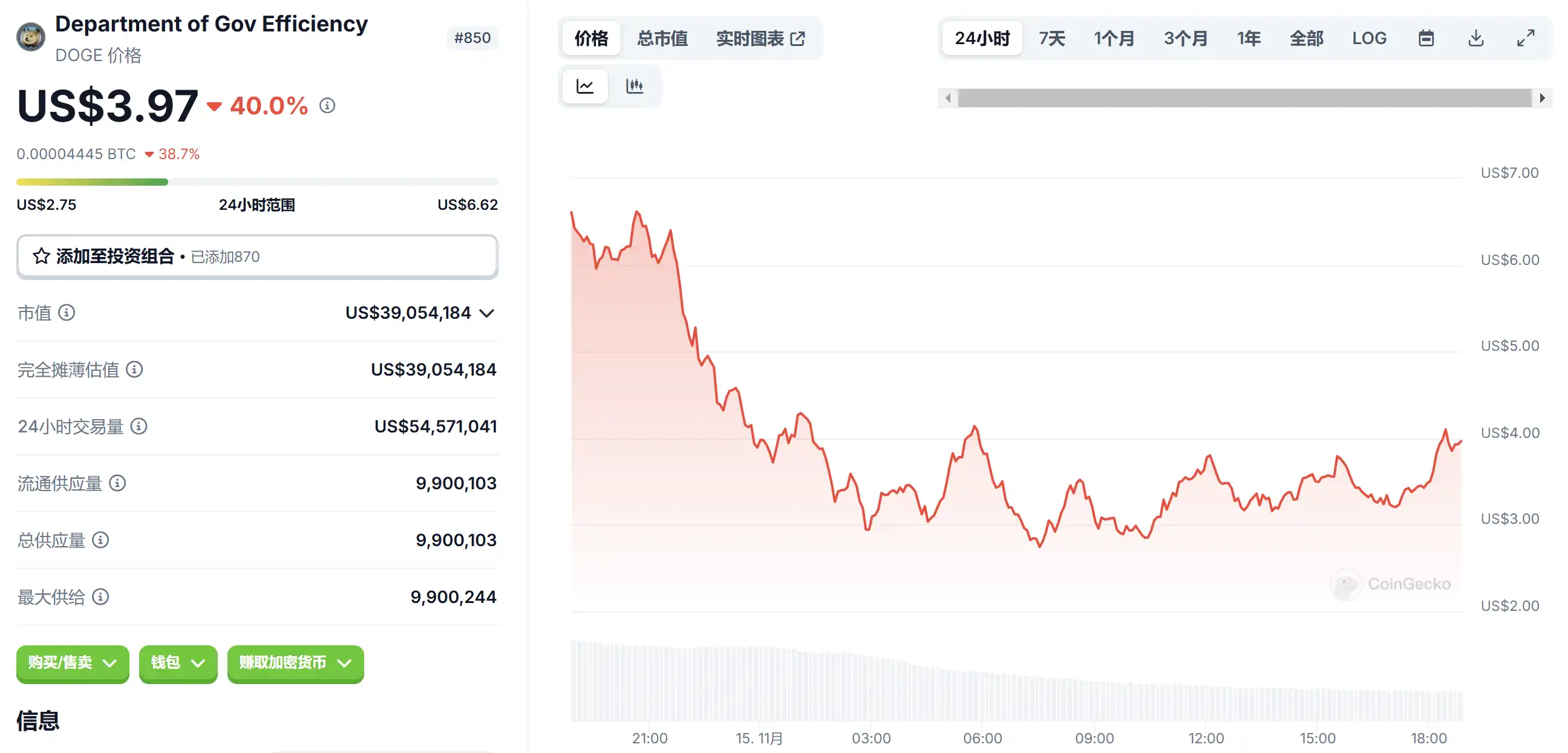
Task: Download the chart data
Action: pos(1476,38)
